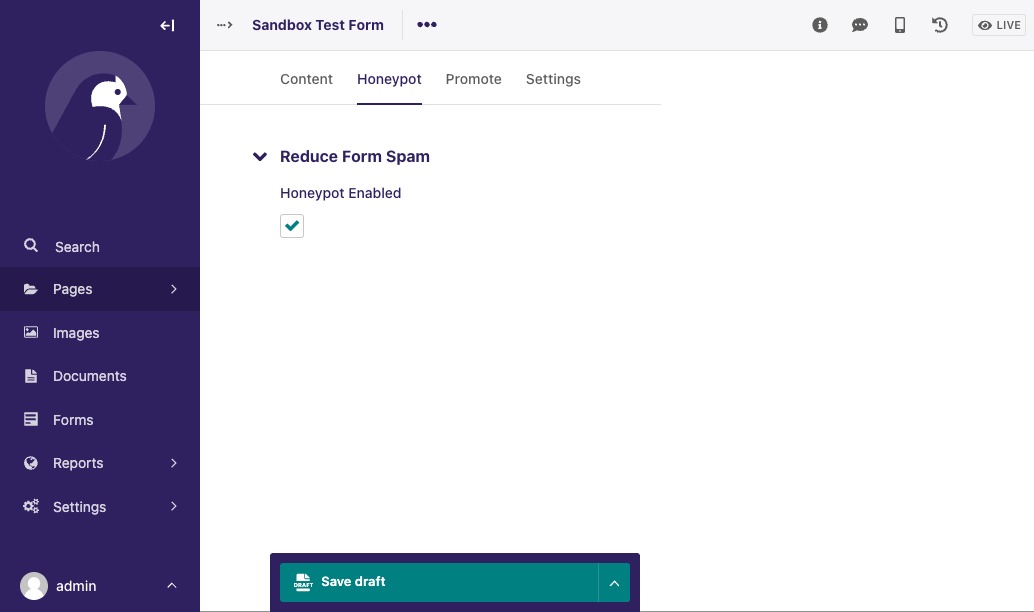
Task: Click the magnifier search icon
Action: (x=31, y=245)
